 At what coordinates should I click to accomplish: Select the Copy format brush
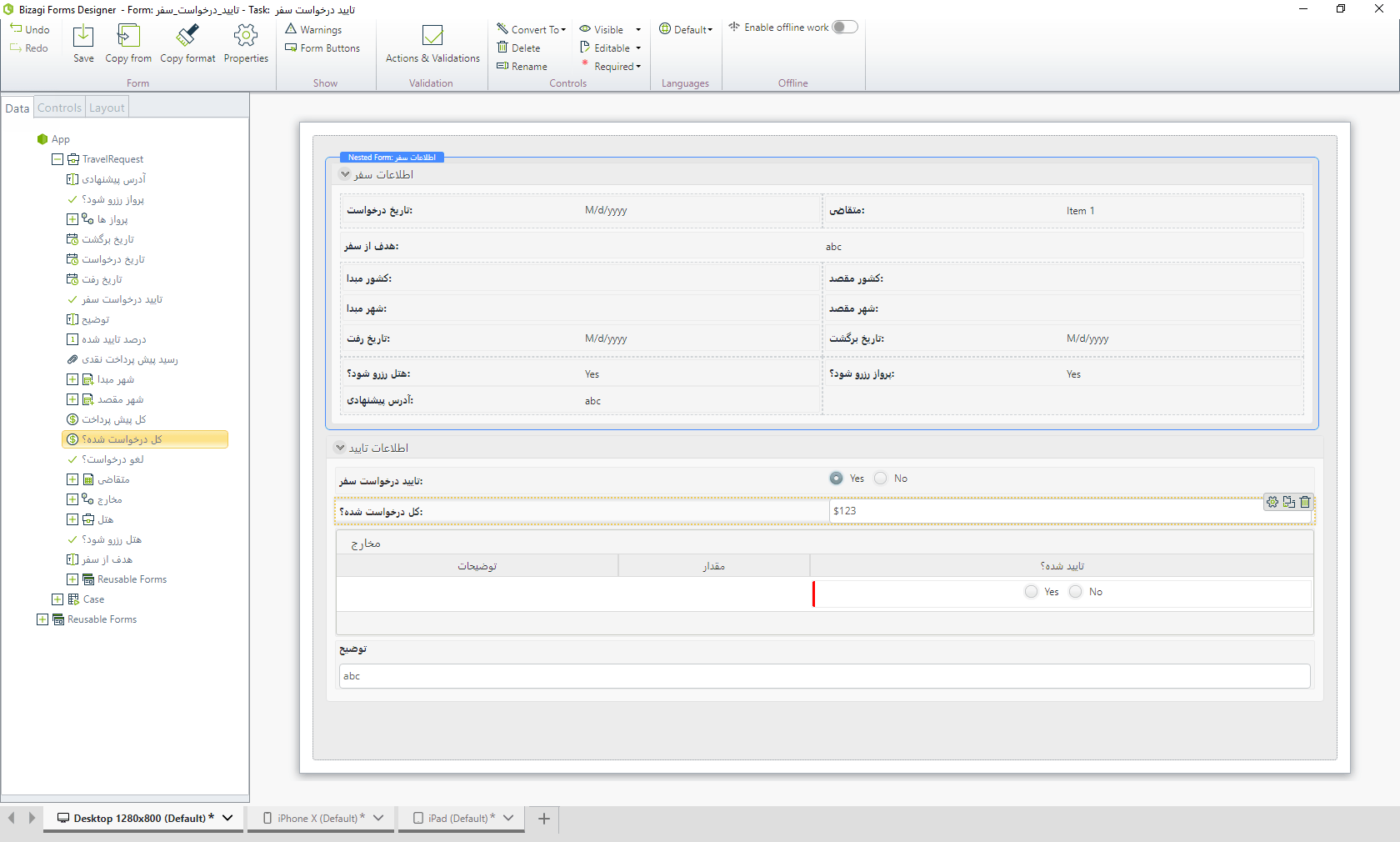[x=187, y=36]
